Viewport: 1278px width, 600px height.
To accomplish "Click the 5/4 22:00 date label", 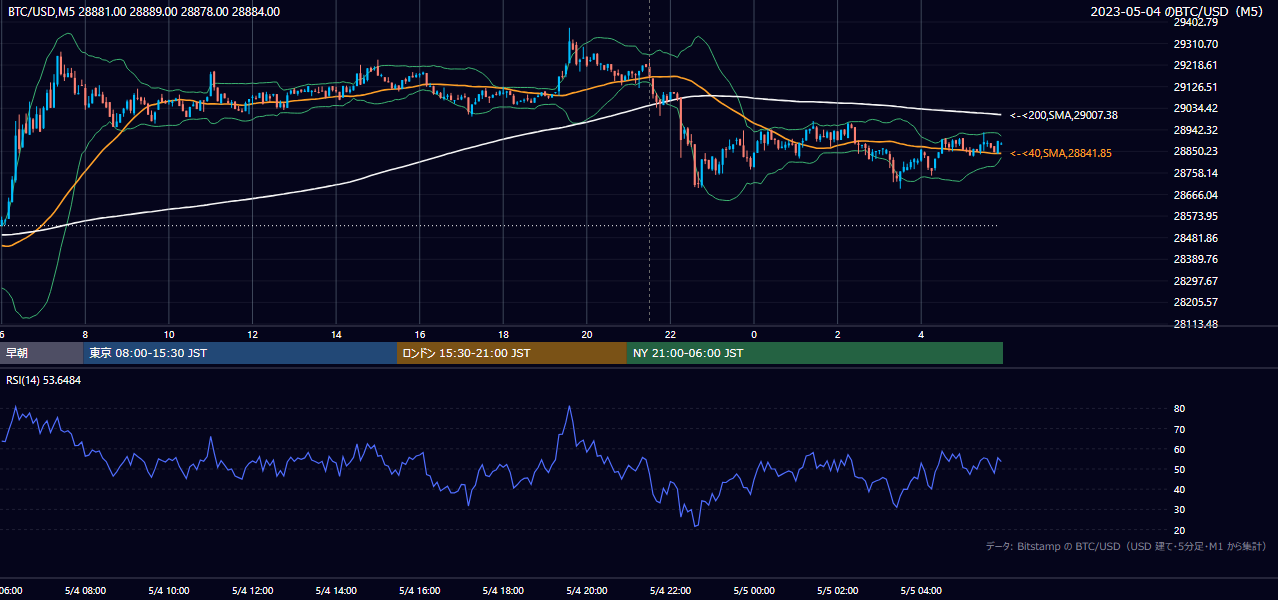I will [x=670, y=591].
